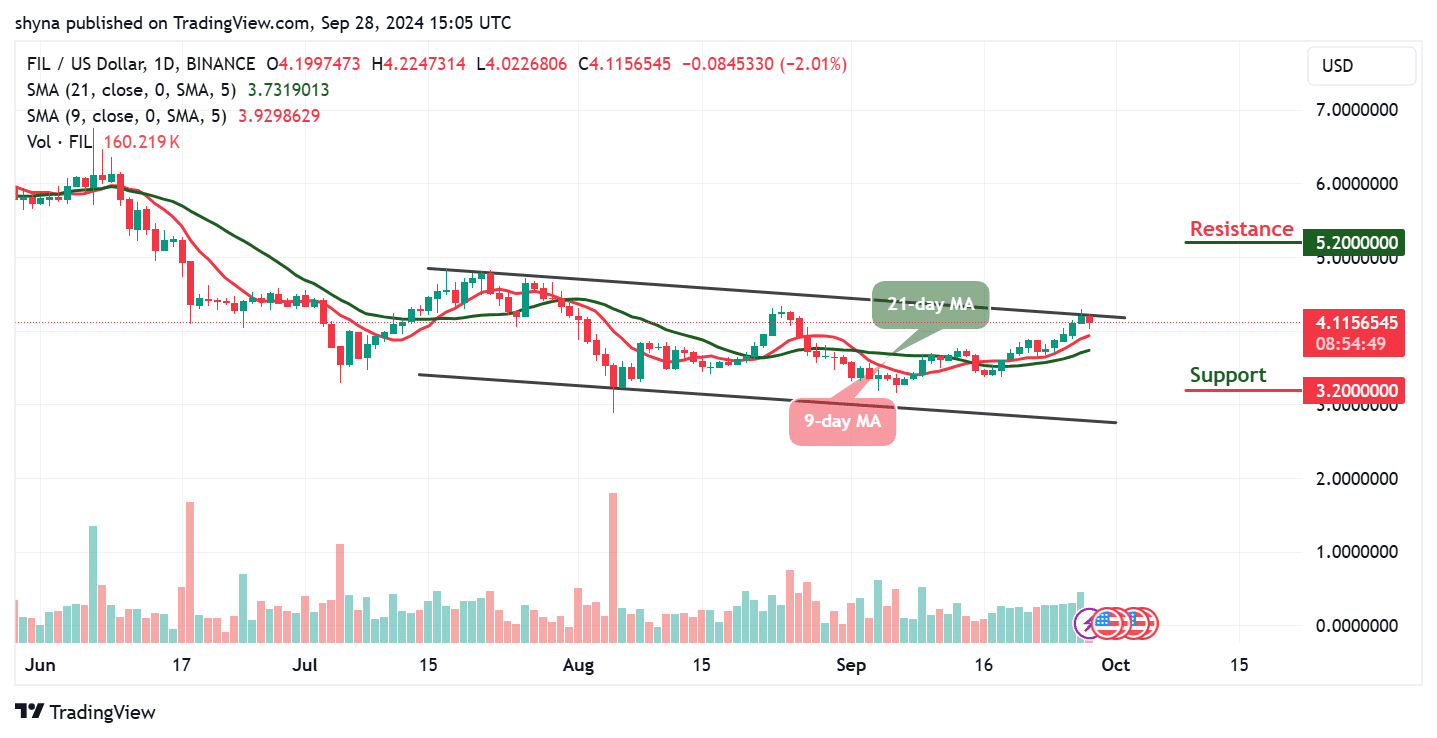The image size is (1437, 738).
Task: Click the volume value 160.219 K
Action: pos(142,142)
